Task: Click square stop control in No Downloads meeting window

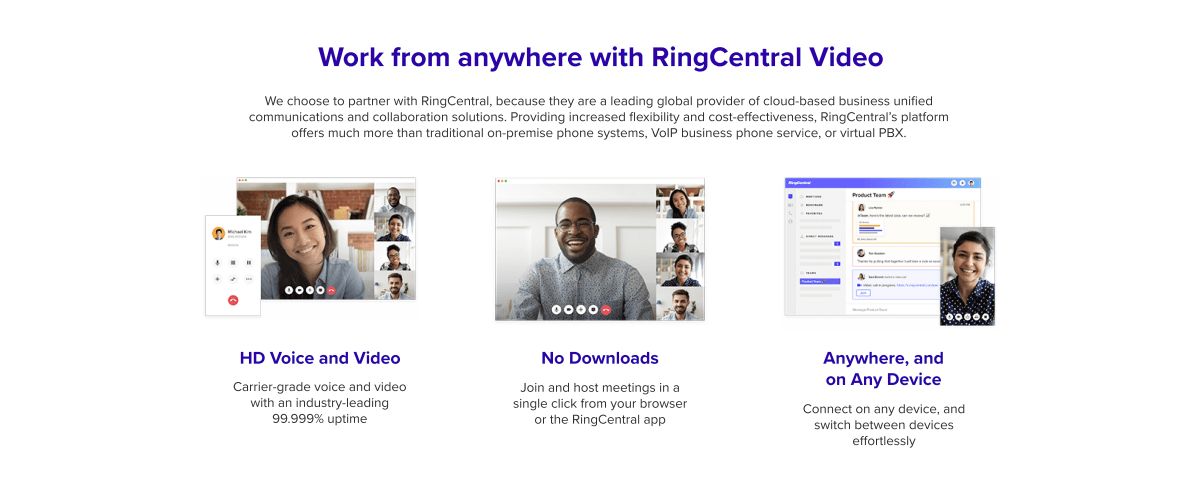Action: coord(593,310)
